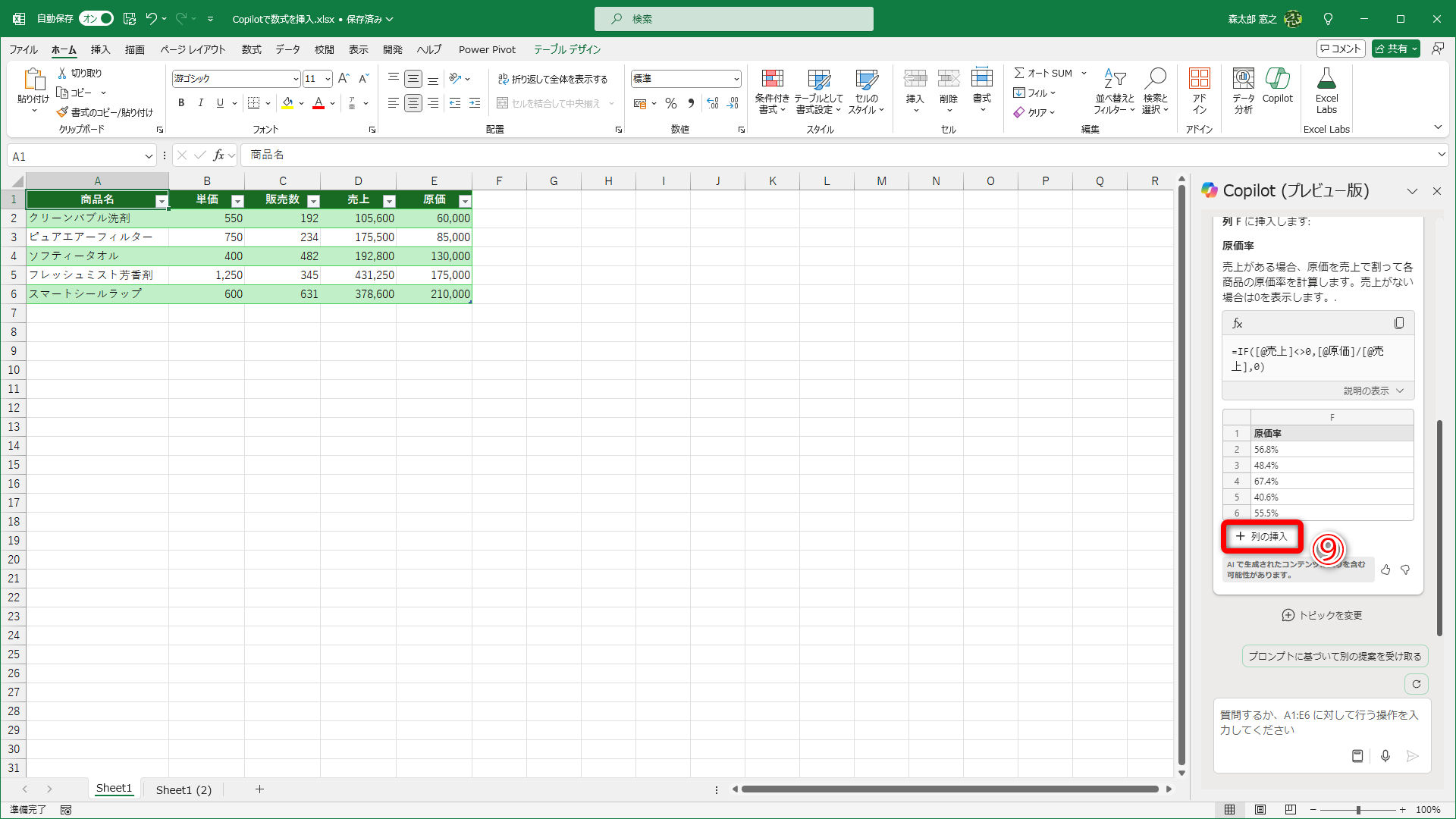Expand the font name combo box
The image size is (1456, 819).
point(296,79)
